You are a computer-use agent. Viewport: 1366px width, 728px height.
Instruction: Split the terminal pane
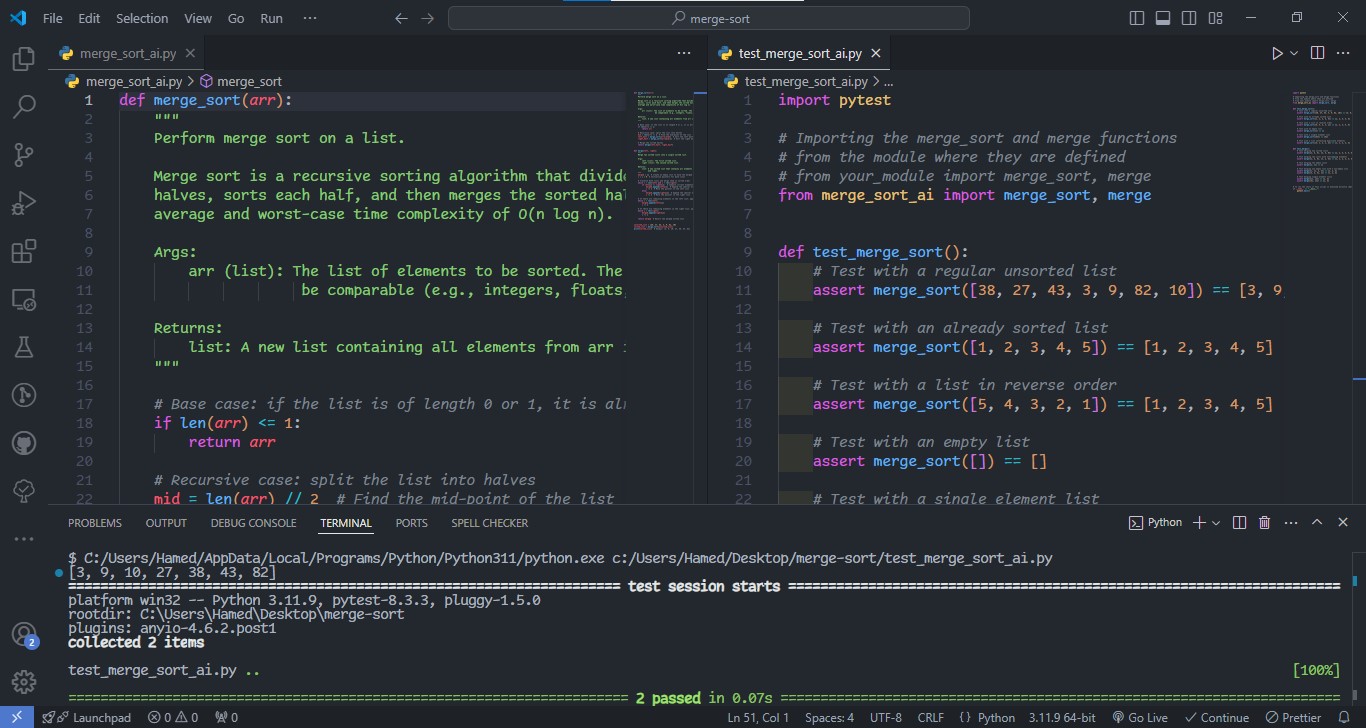[1240, 523]
